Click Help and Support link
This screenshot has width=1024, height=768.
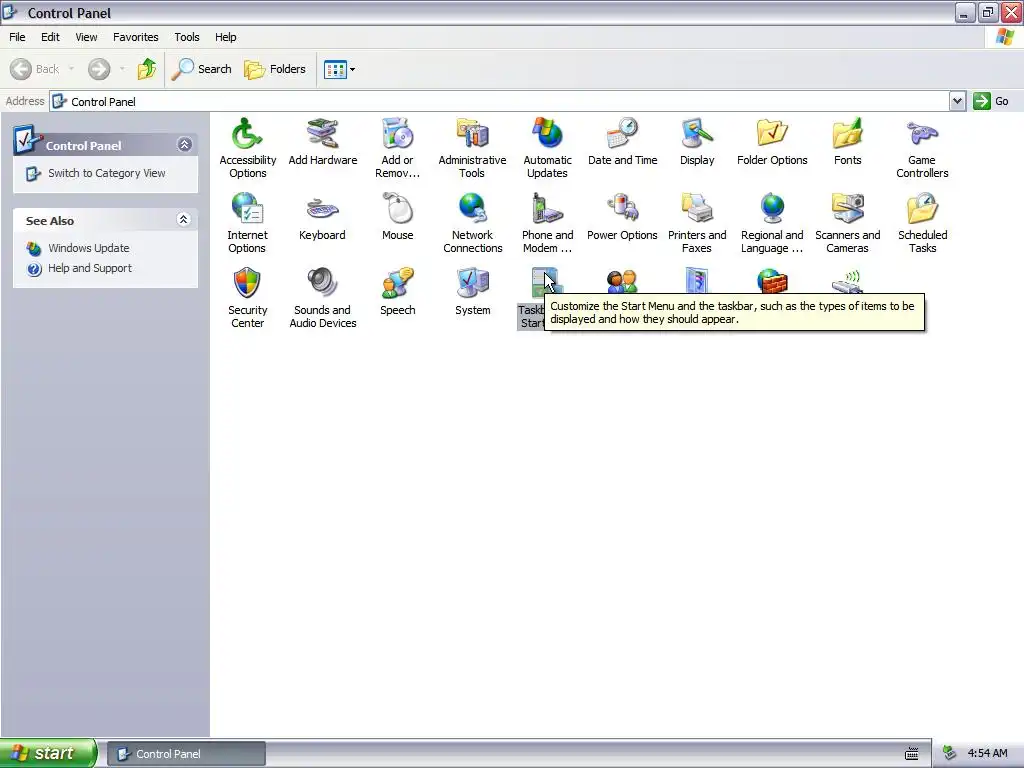[89, 268]
